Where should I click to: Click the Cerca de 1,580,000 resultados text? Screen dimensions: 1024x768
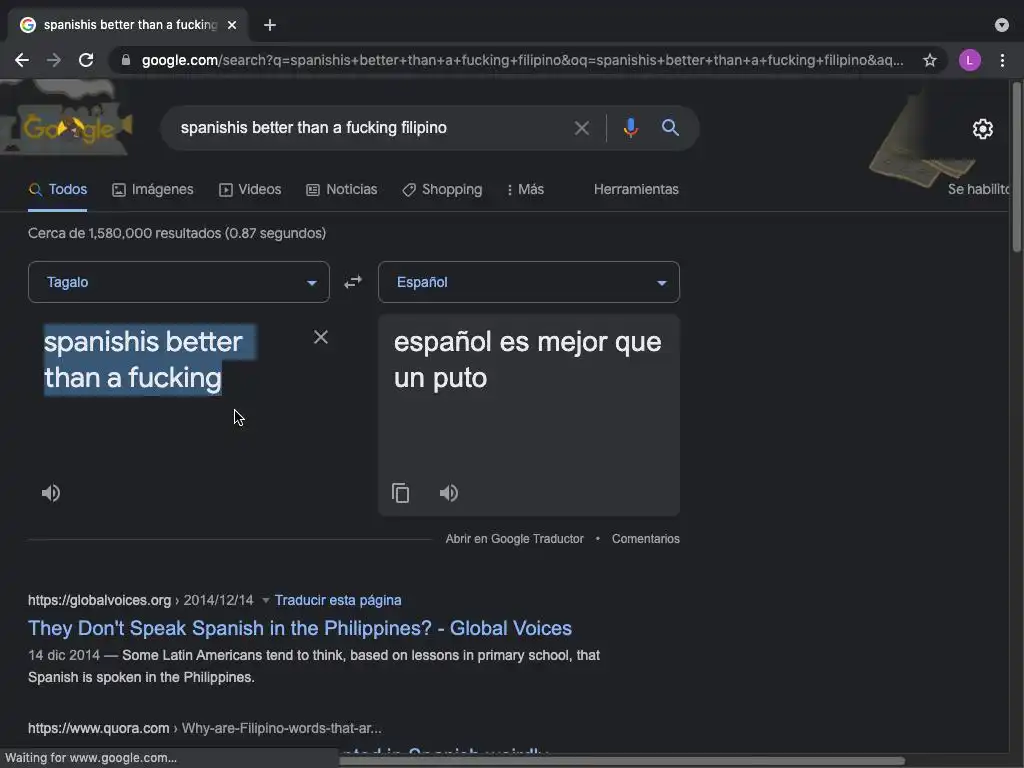[x=177, y=233]
